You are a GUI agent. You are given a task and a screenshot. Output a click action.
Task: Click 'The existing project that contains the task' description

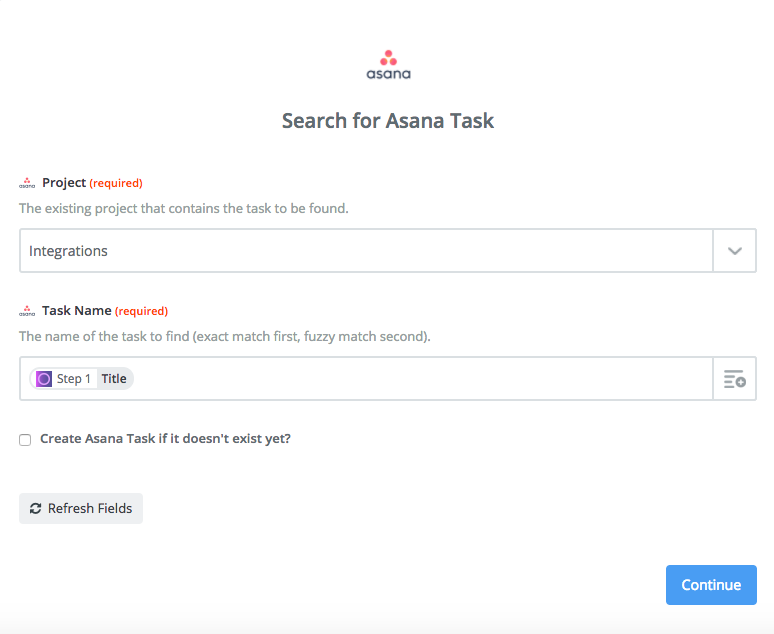(x=184, y=208)
